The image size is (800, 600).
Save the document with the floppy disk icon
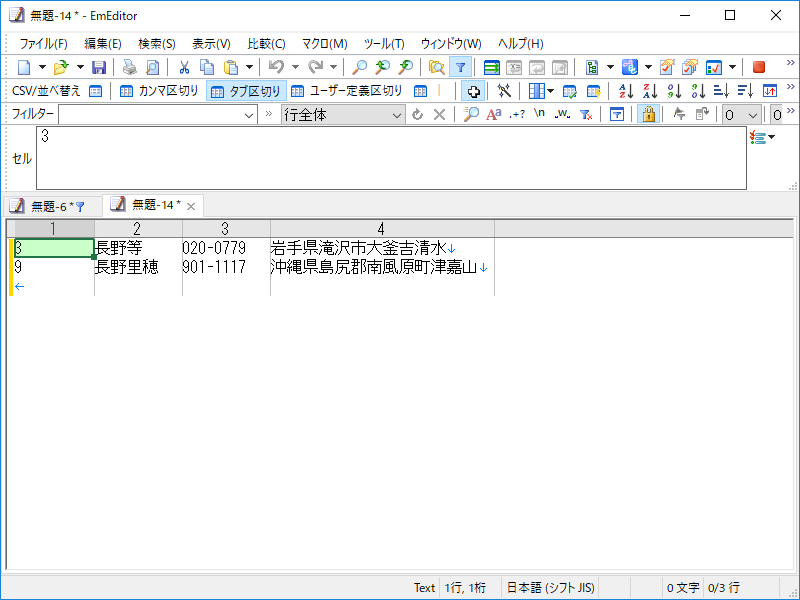pos(98,67)
